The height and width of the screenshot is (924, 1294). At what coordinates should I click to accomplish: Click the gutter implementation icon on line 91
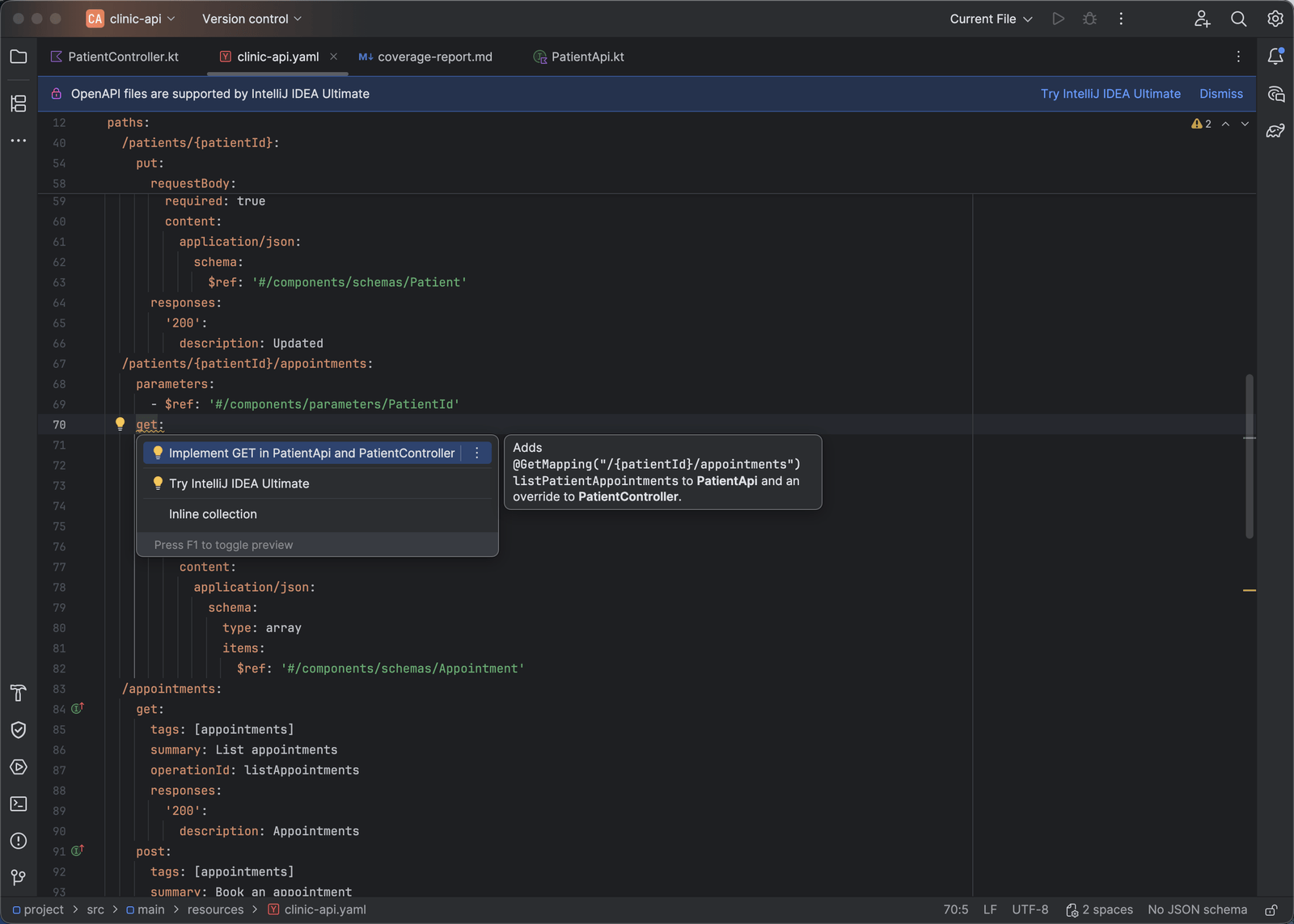point(77,850)
